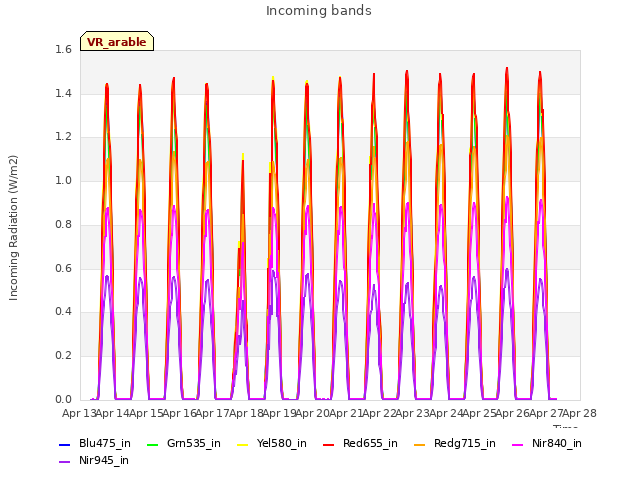The width and height of the screenshot is (640, 480).
Task: Click the VR_arable annotation label
Action: (117, 42)
